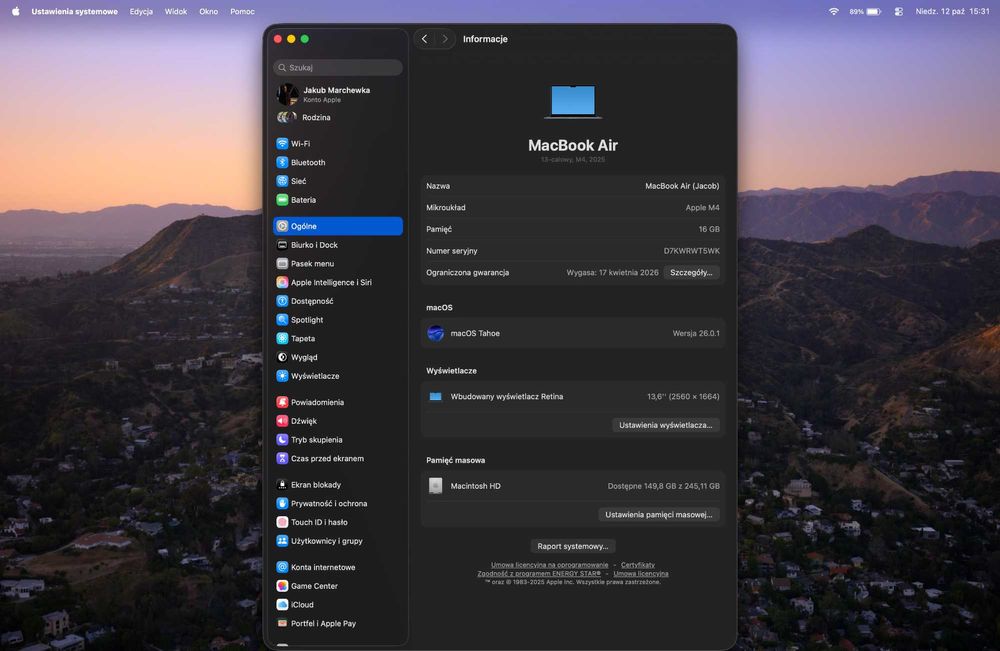Open the Pomoc menu
The width and height of the screenshot is (1000, 651).
click(x=242, y=11)
